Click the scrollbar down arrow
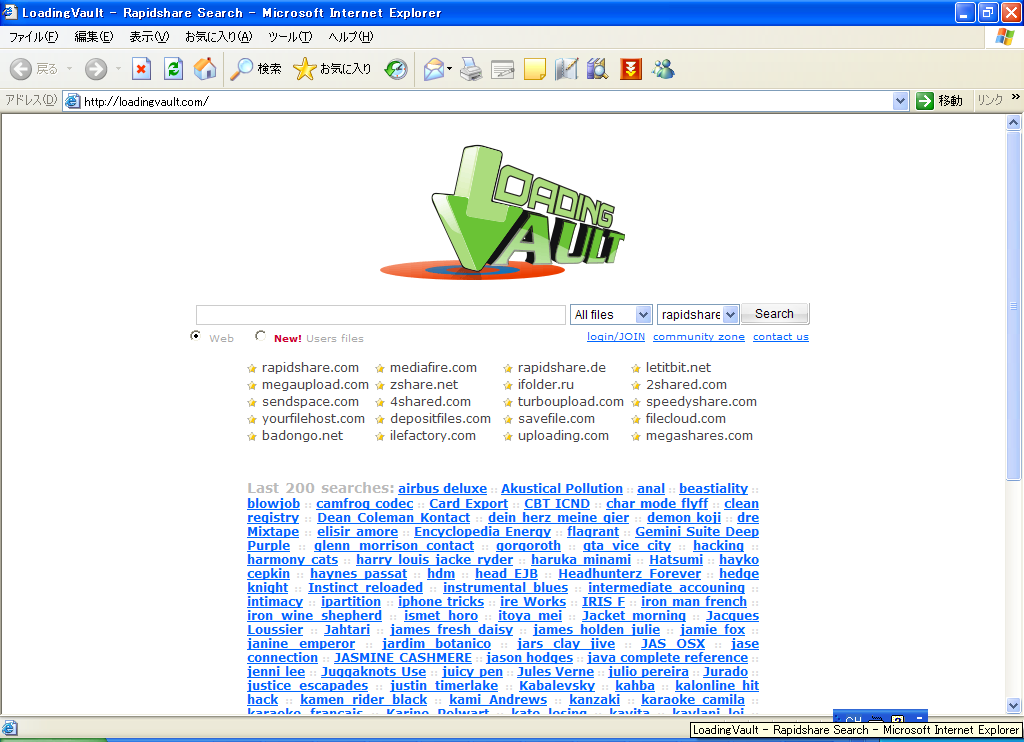 [1014, 705]
